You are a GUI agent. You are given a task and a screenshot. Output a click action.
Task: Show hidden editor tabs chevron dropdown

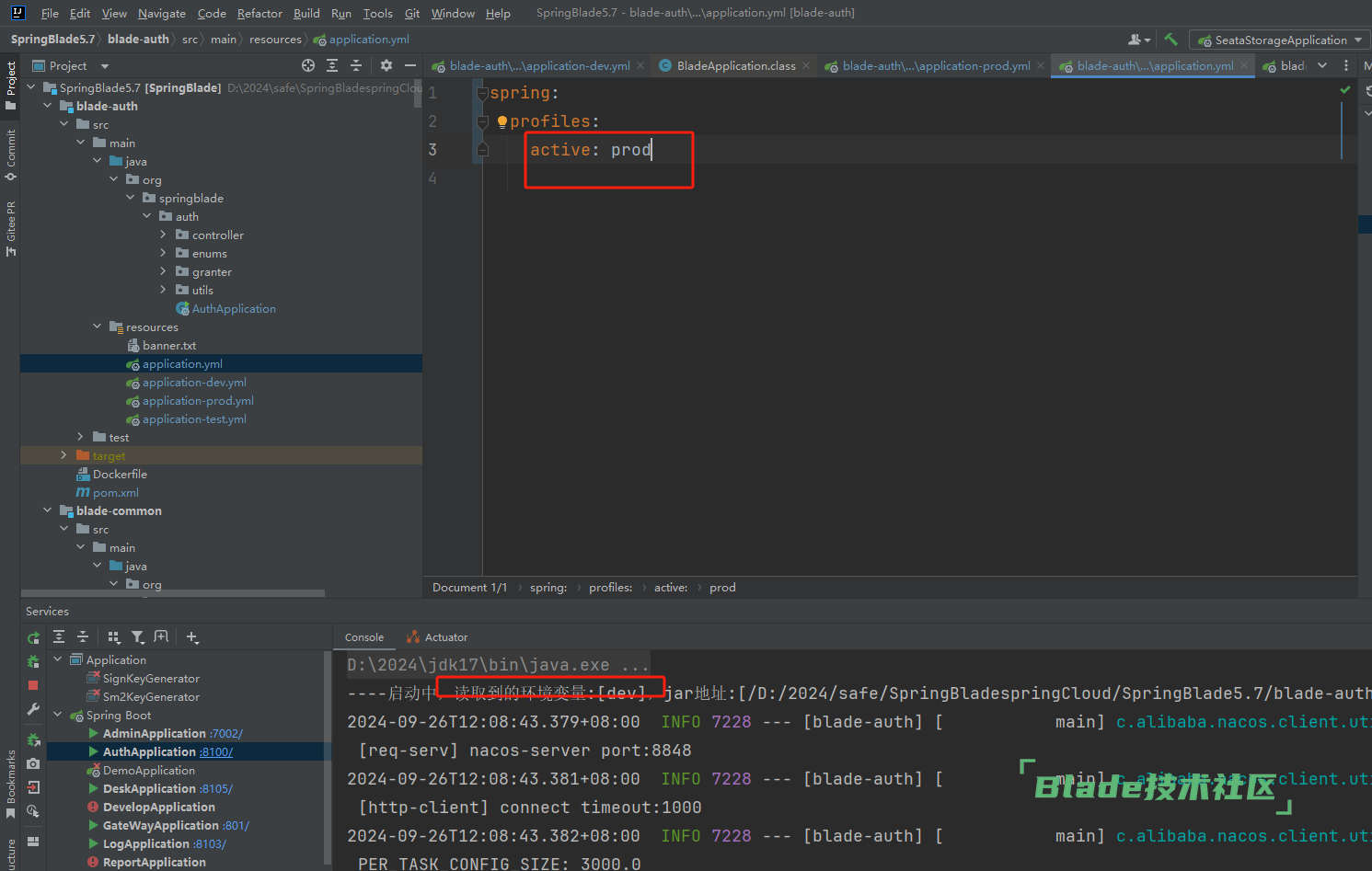tap(1322, 65)
